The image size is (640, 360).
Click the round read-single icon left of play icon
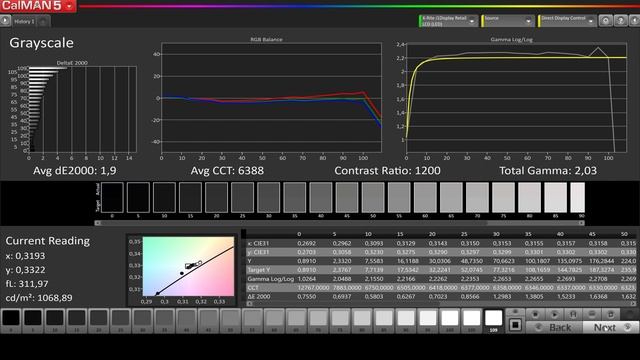(x=535, y=314)
